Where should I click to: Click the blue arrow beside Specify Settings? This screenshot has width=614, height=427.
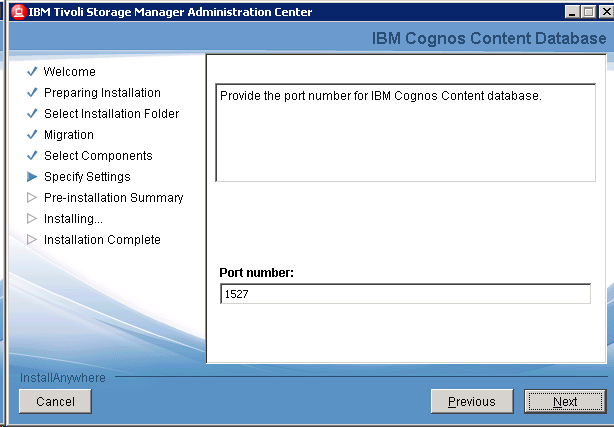32,177
